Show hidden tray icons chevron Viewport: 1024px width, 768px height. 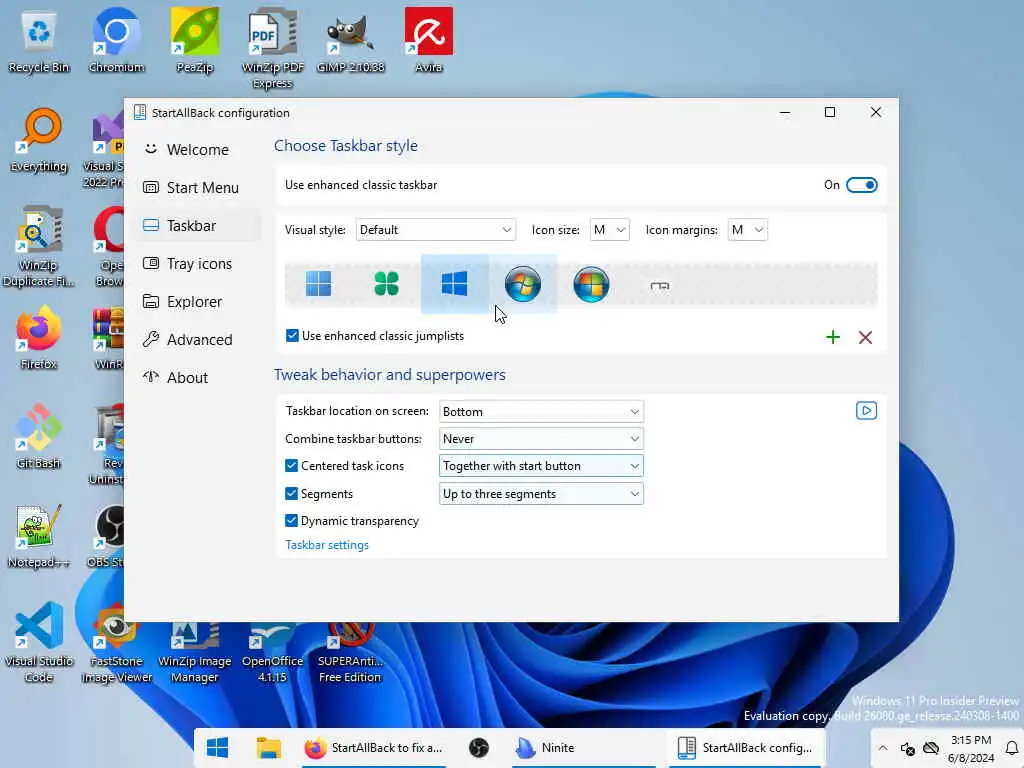883,748
